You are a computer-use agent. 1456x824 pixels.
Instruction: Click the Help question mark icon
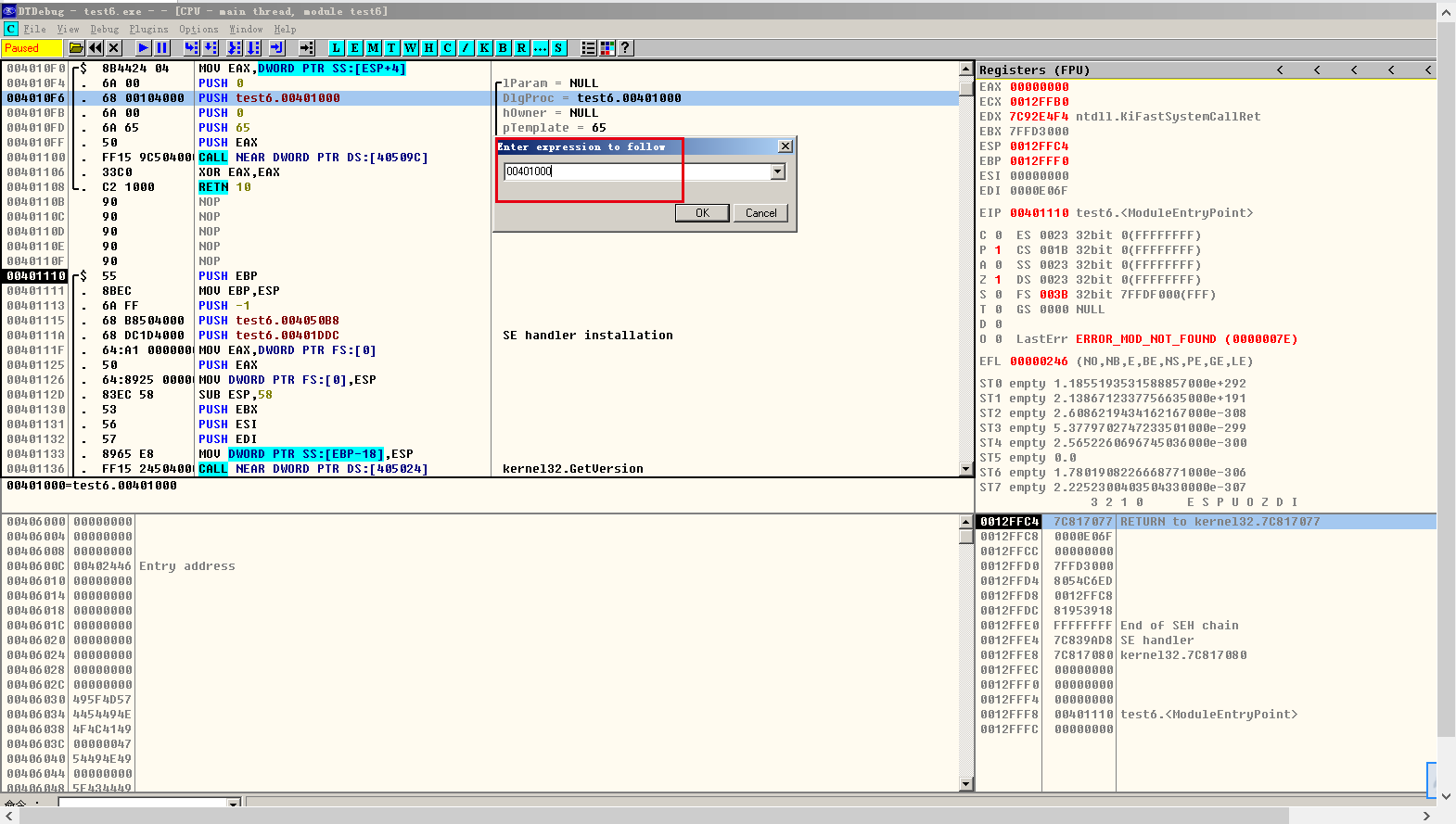625,48
